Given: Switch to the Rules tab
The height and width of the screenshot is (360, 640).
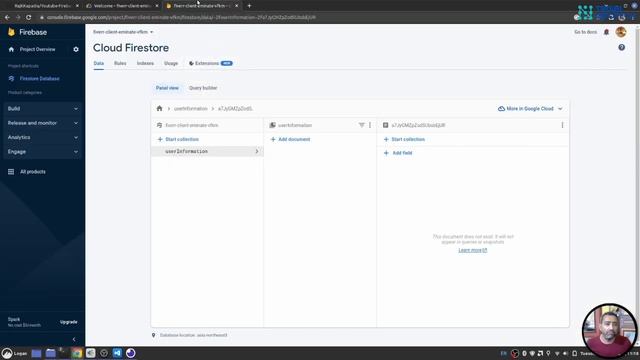Looking at the screenshot, I should [120, 63].
